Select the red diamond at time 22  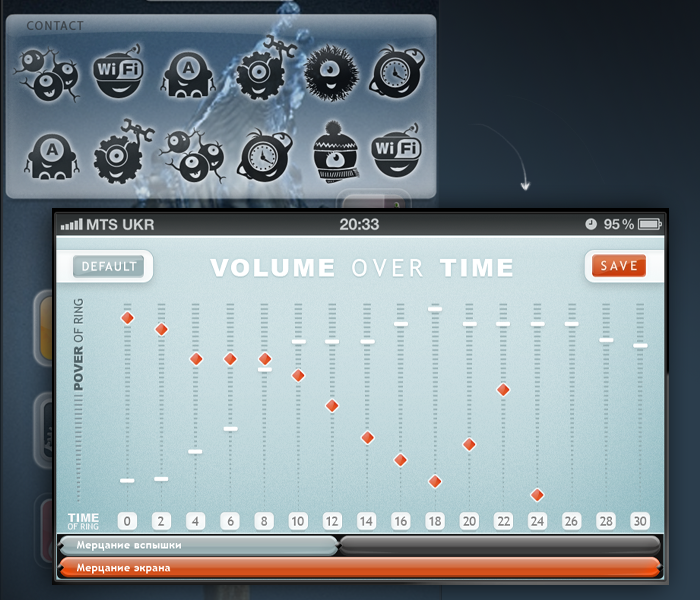(x=503, y=390)
